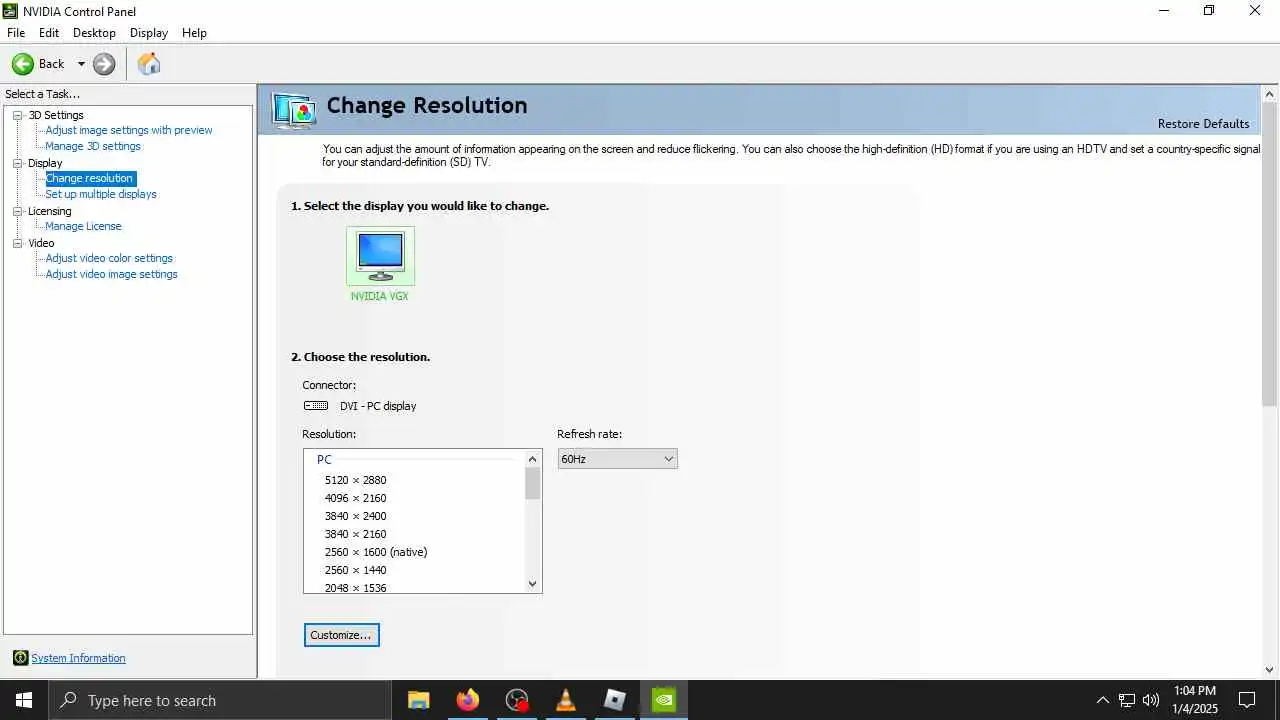Collapse the Display tree node
The height and width of the screenshot is (720, 1280).
(17, 163)
